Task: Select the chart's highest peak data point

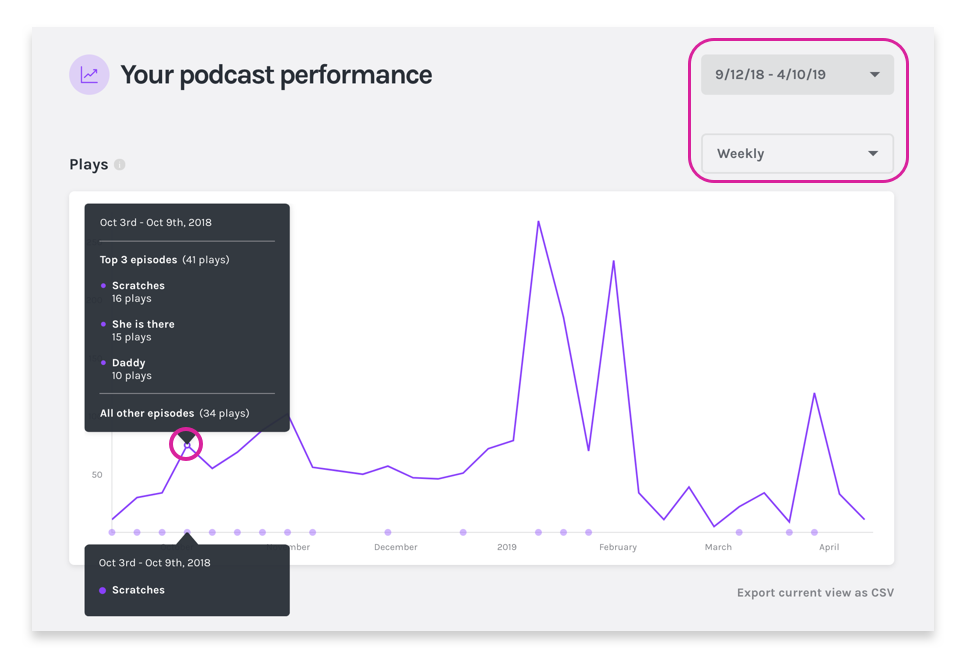Action: tap(539, 221)
